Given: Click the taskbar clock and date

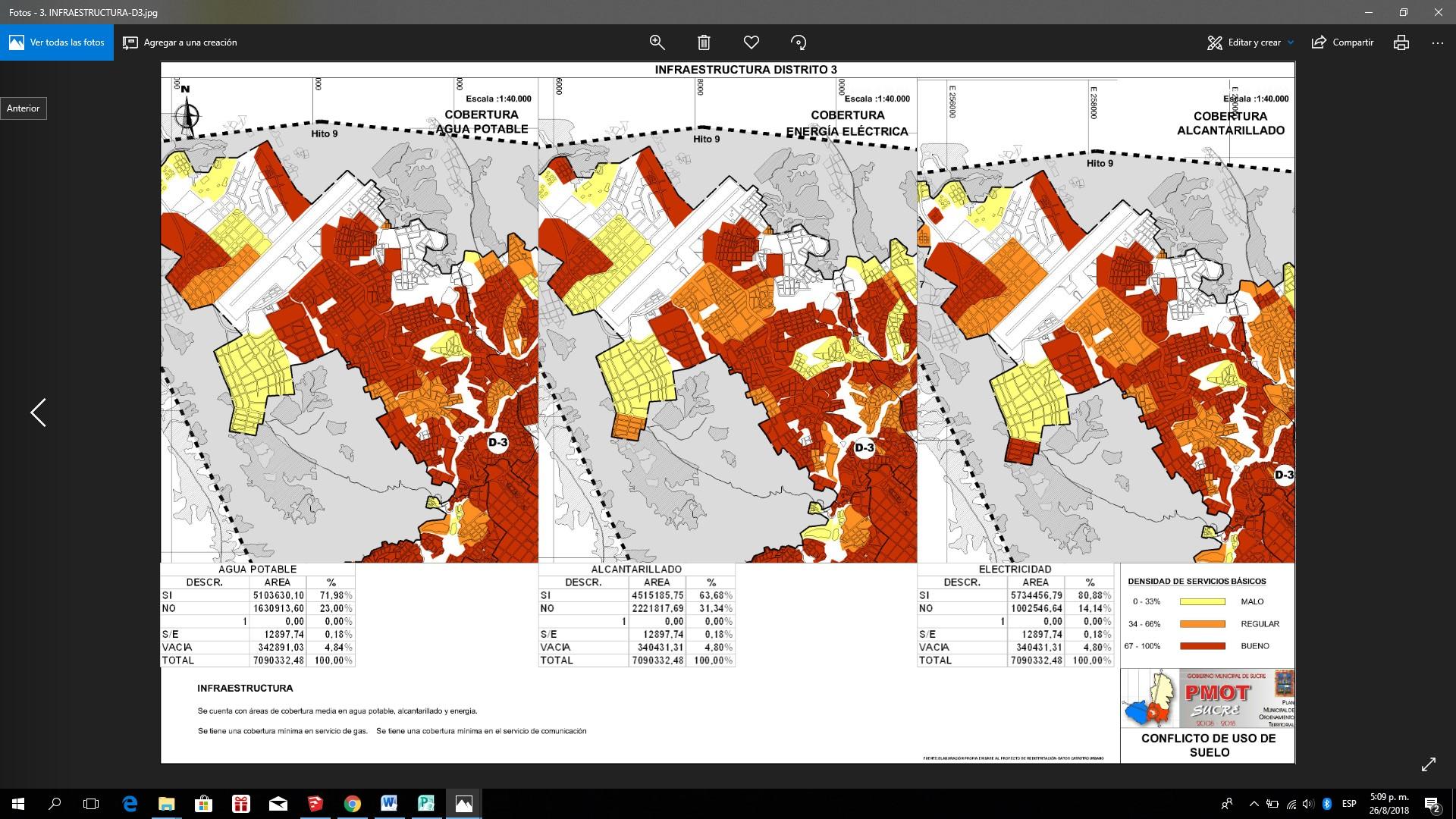Looking at the screenshot, I should coord(1389,804).
